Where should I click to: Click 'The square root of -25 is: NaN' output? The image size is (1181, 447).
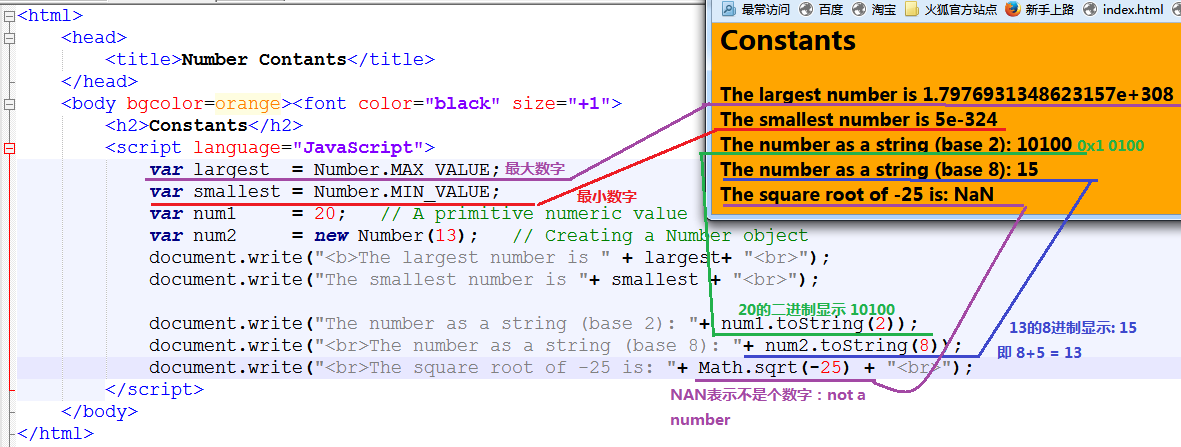point(857,194)
